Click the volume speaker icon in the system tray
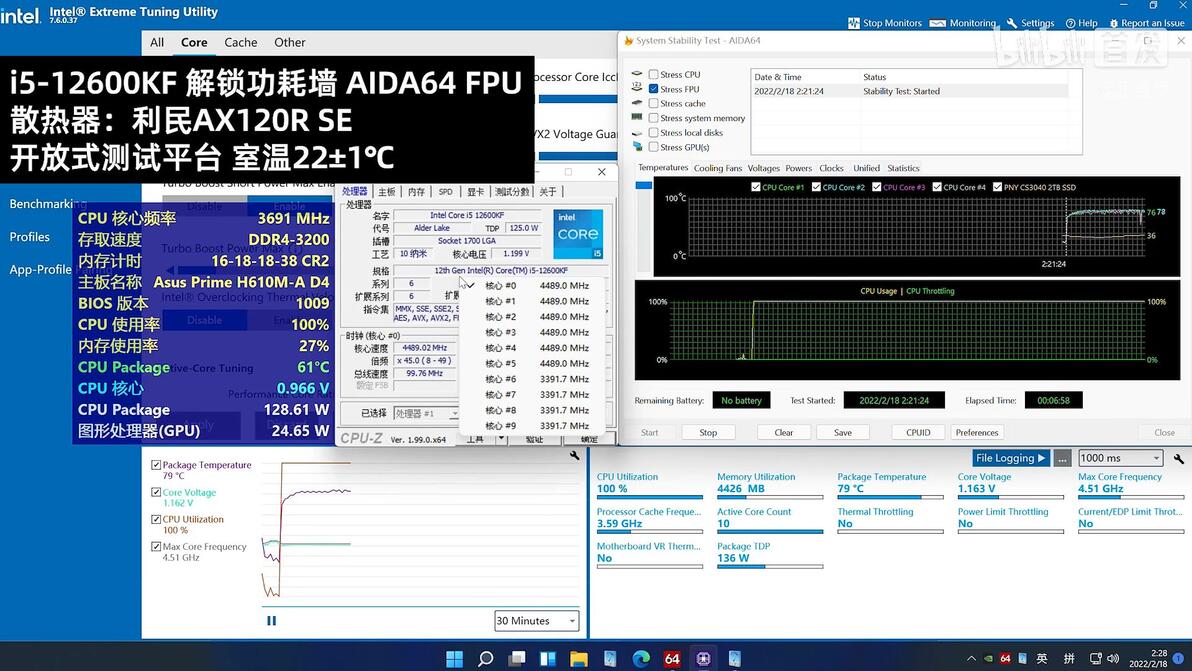The image size is (1192, 671). coord(1113,659)
